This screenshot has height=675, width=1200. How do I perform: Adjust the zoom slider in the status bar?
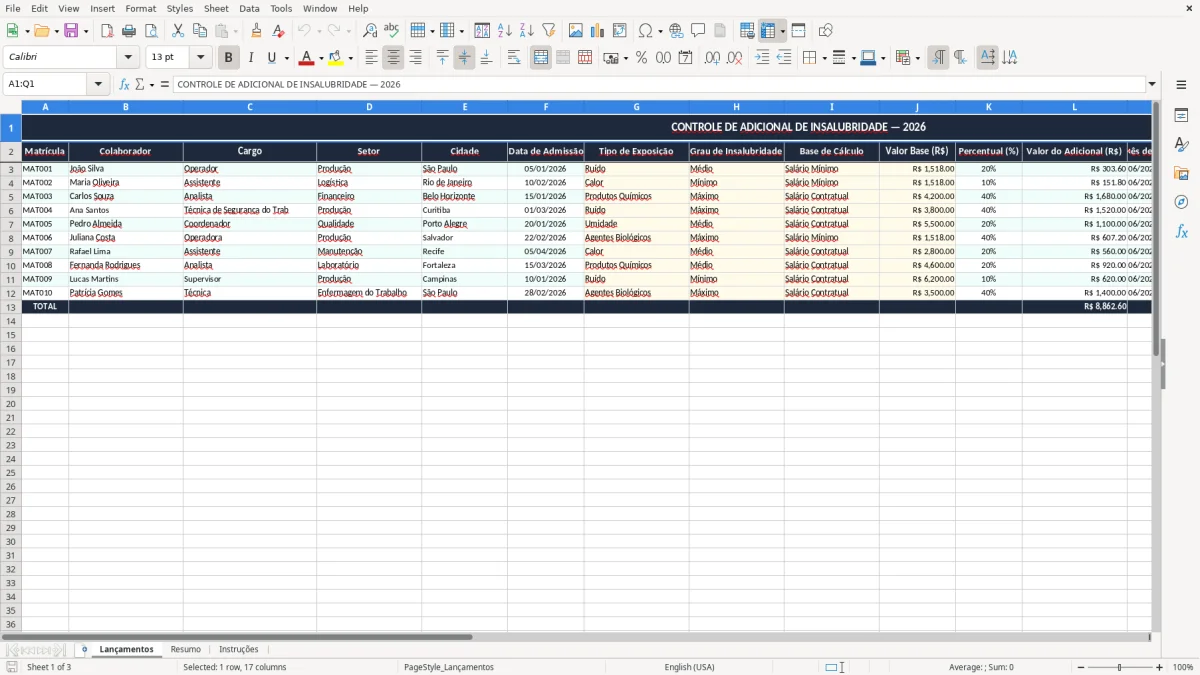coord(1119,667)
